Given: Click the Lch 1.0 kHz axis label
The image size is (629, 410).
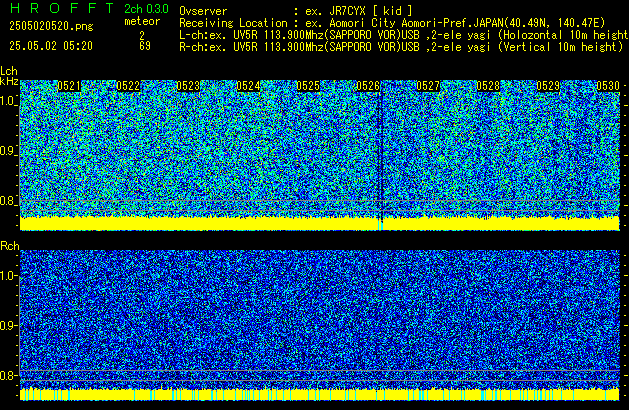Looking at the screenshot, I should point(8,101).
